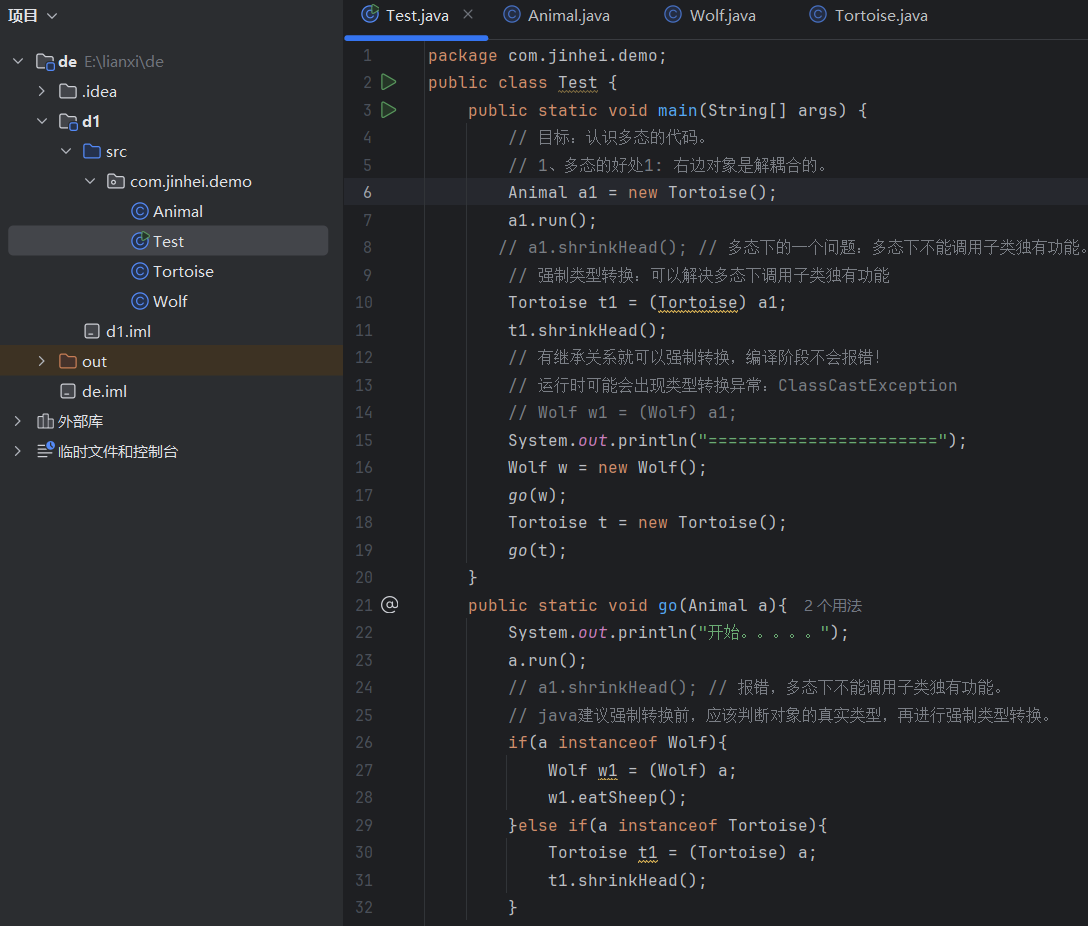The width and height of the screenshot is (1088, 926).
Task: Click 'new Tortoise()' on line 6
Action: point(697,192)
